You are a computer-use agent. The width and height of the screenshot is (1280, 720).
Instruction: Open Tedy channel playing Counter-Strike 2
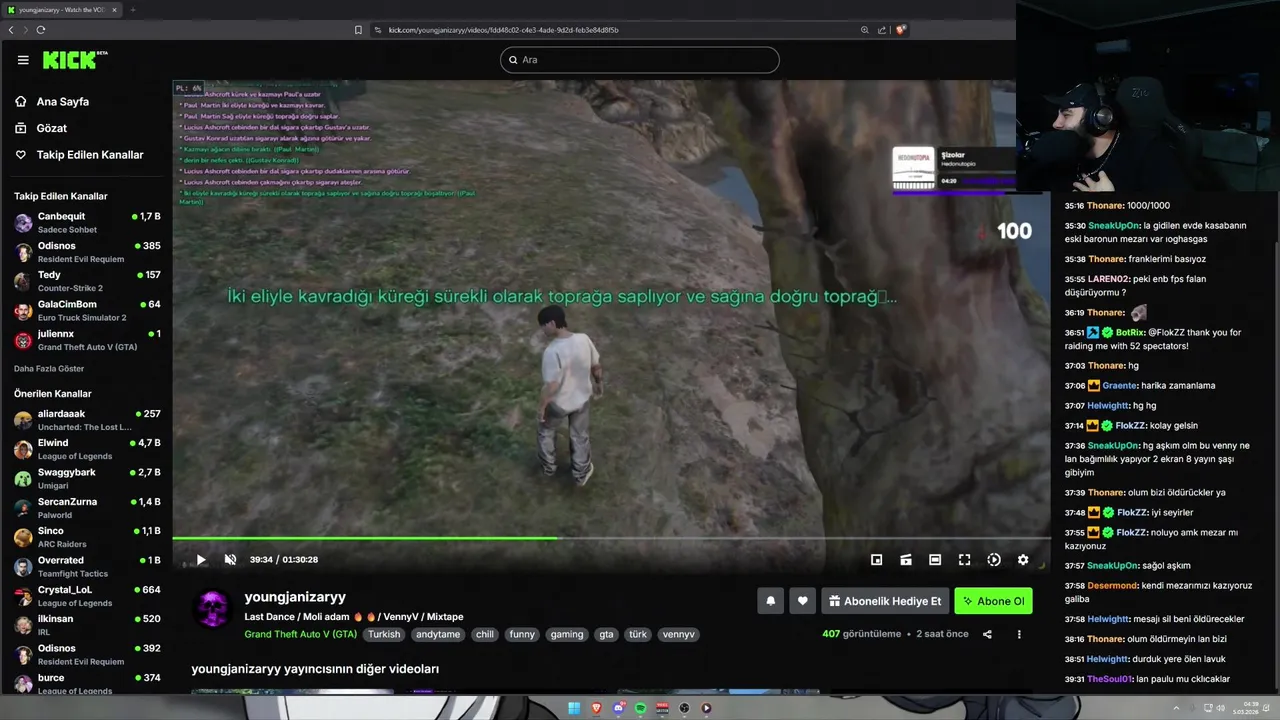(87, 281)
